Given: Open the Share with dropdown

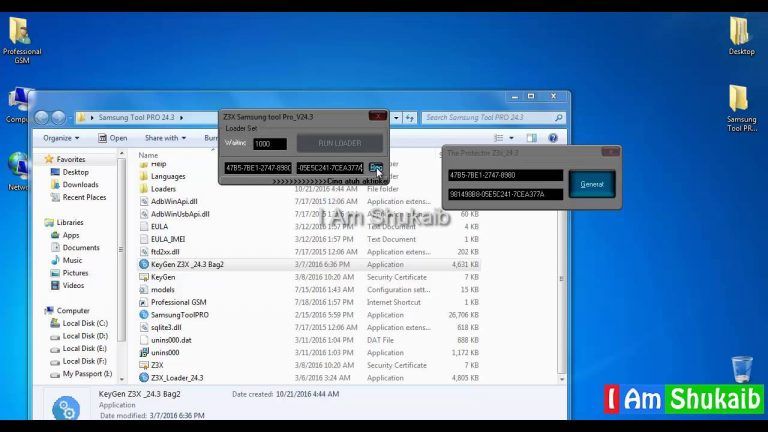Looking at the screenshot, I should (x=165, y=138).
